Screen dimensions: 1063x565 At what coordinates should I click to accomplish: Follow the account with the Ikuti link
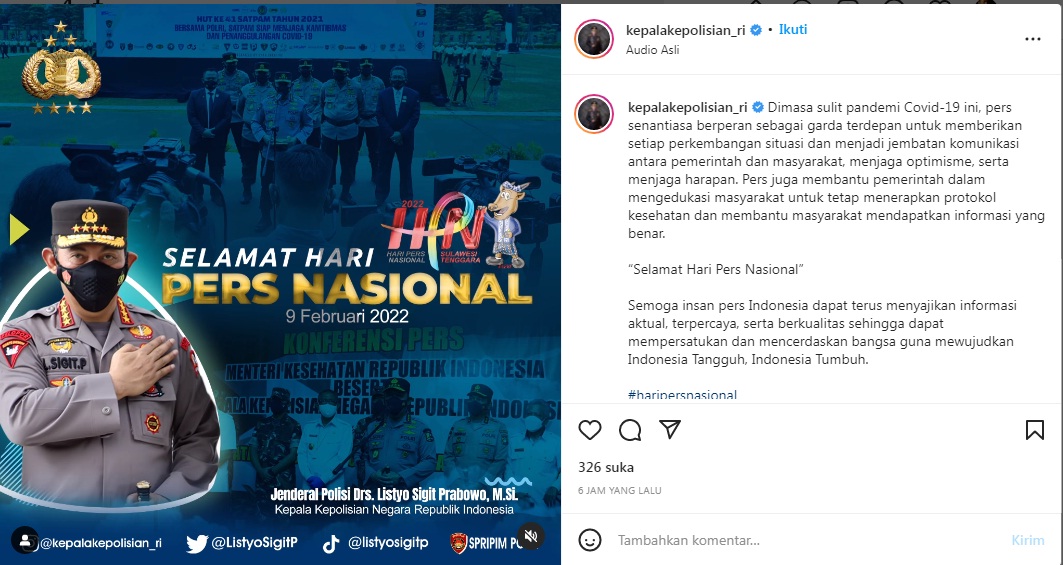(793, 30)
